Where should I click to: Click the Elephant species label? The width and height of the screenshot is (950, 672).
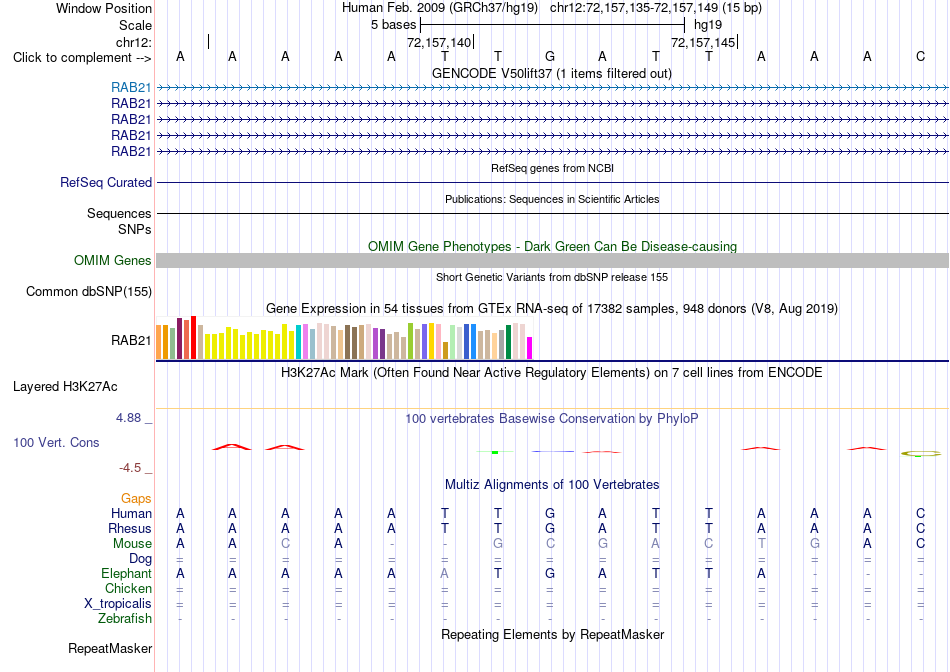pos(126,573)
